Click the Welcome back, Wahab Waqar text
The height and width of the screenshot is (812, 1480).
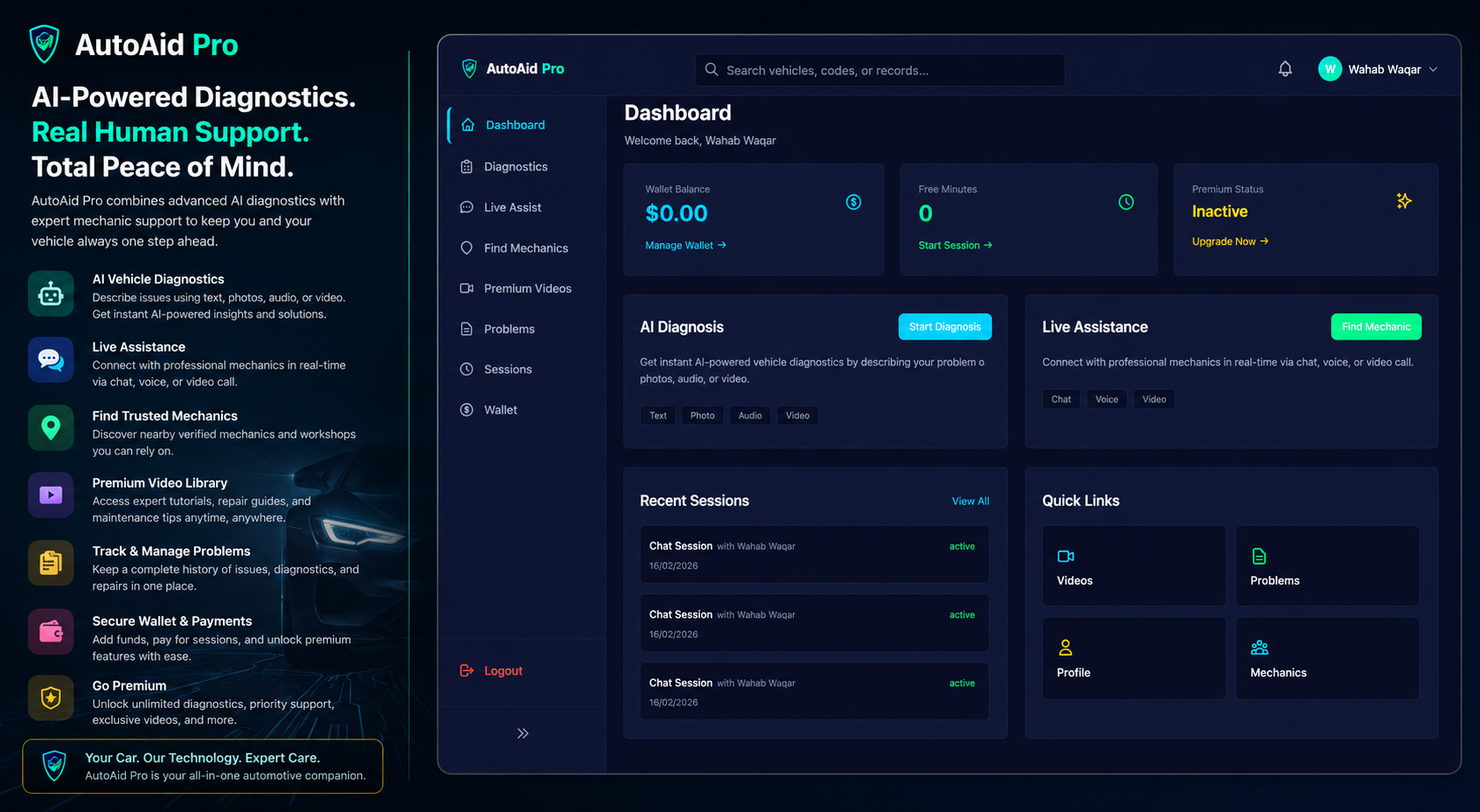[700, 141]
